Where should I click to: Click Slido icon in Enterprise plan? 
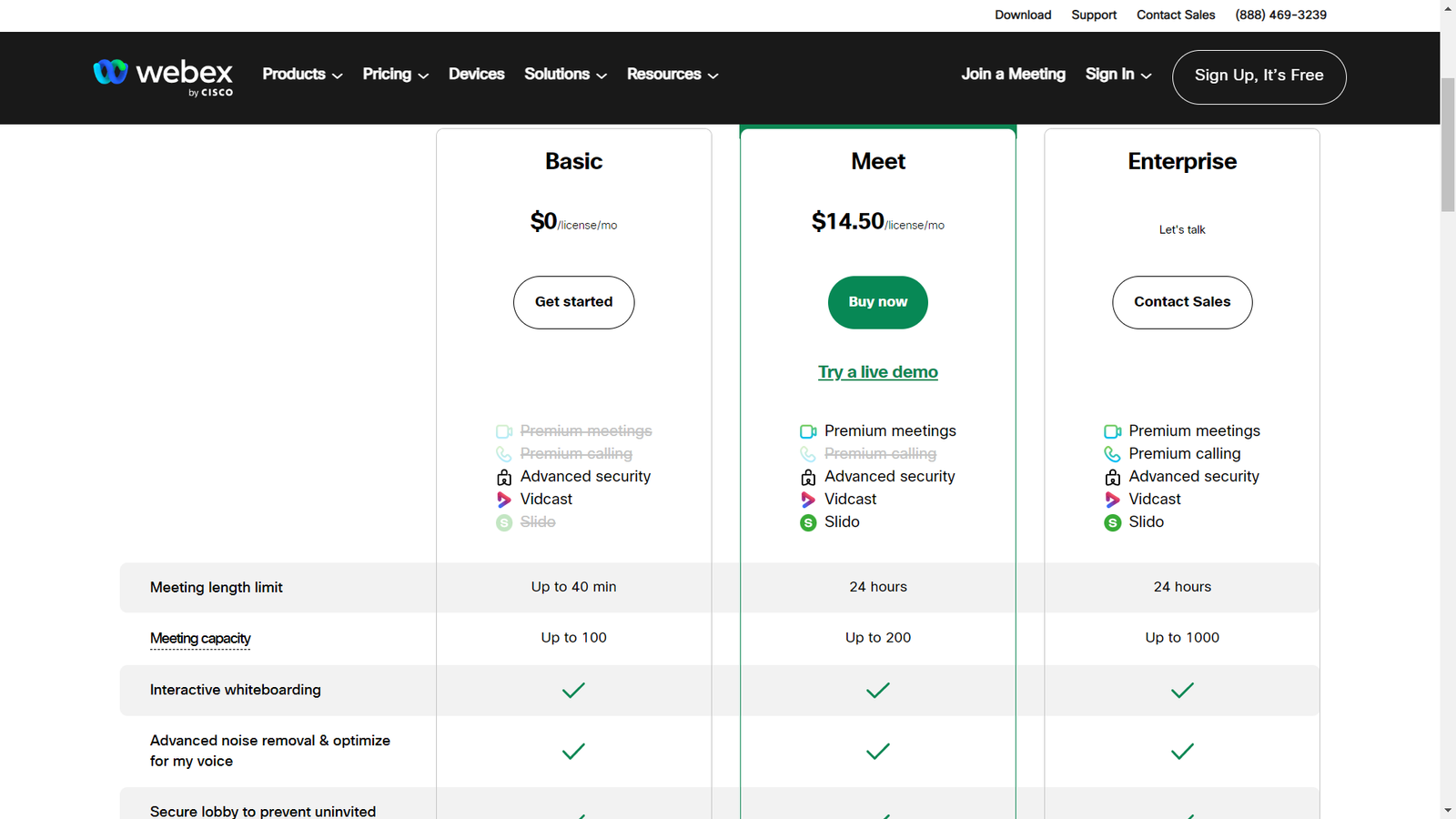coord(1112,522)
